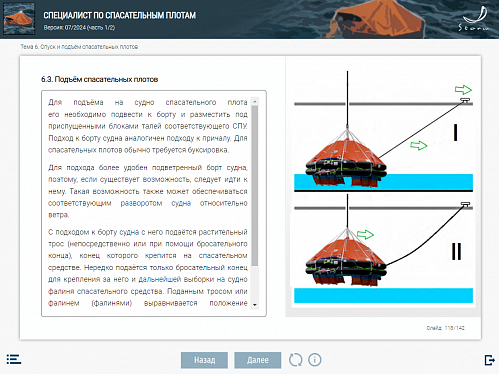Click the course title Специалист по спасательным плотам

(x=120, y=15)
